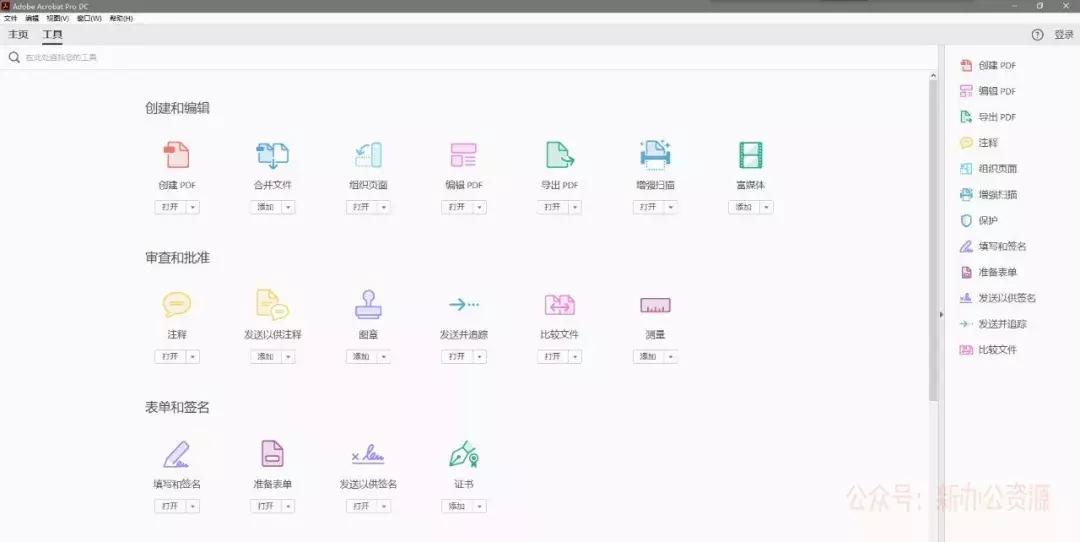The height and width of the screenshot is (542, 1080).
Task: Open 创建 PDF in right sidebar
Action: (988, 65)
